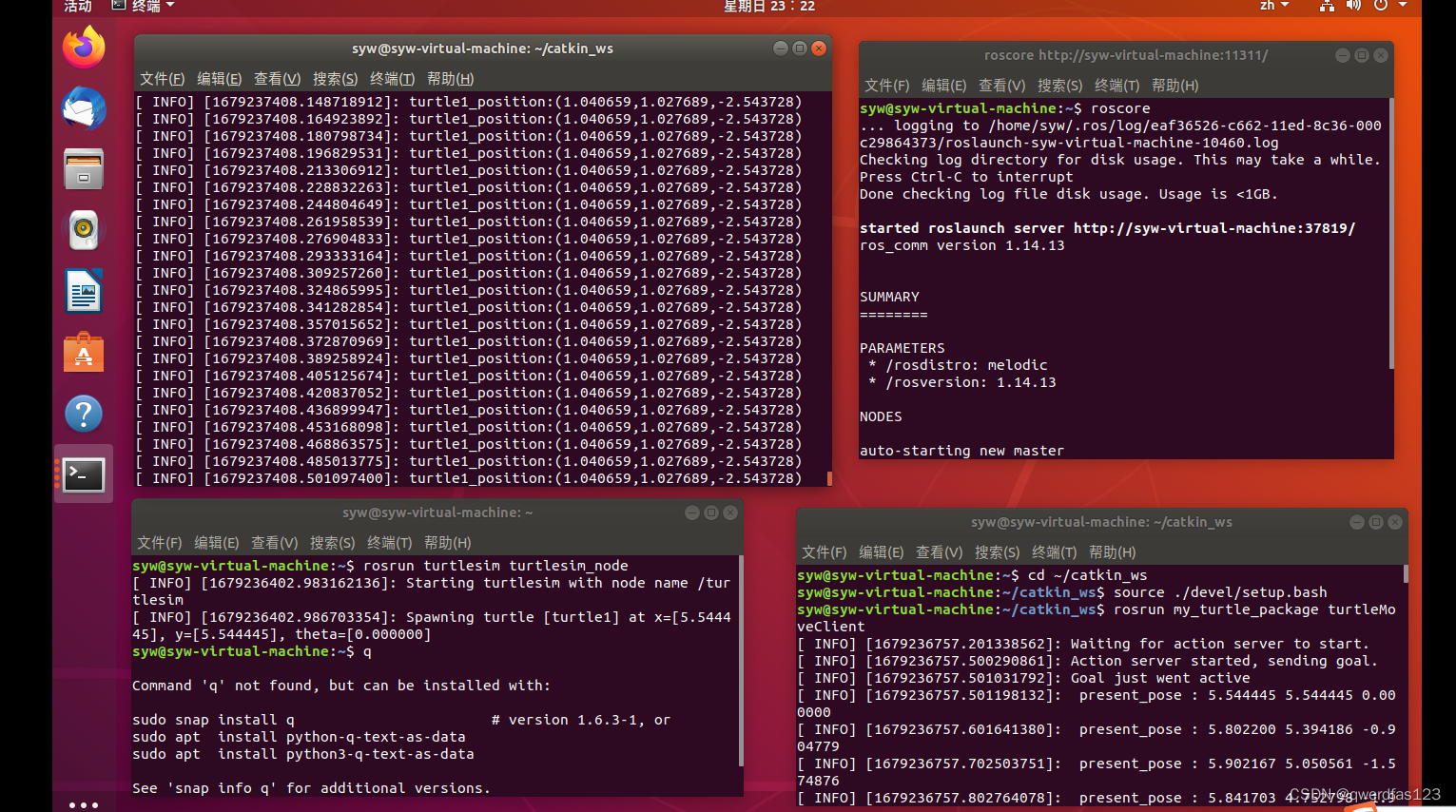Expand the 终端 application menu in top bar

coord(144,6)
